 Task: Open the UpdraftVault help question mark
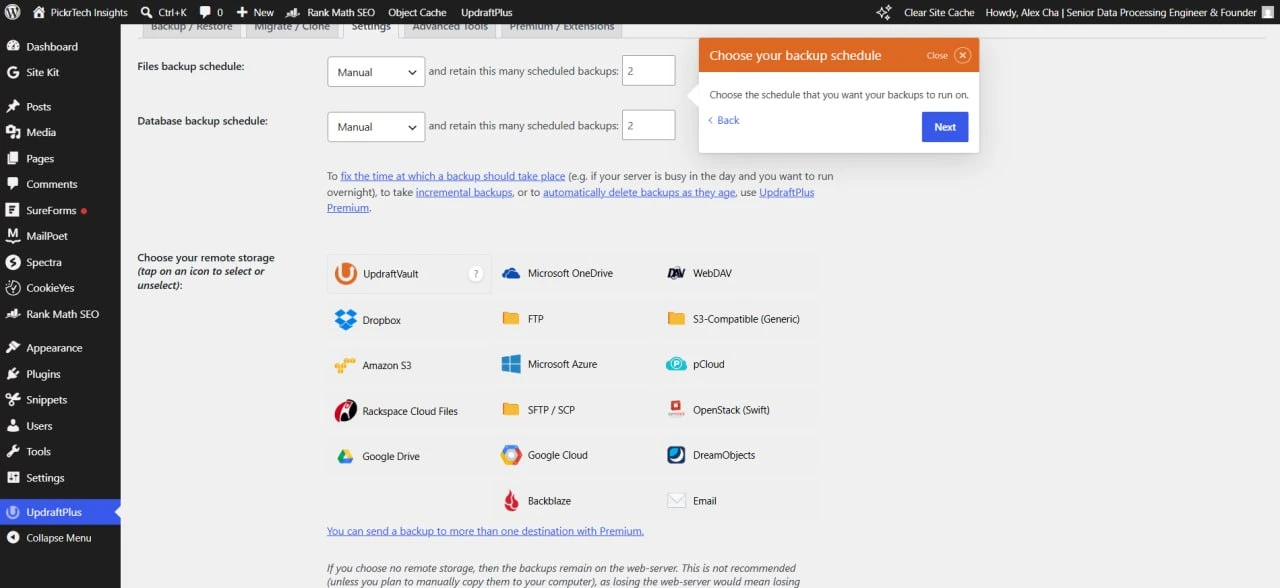(476, 273)
